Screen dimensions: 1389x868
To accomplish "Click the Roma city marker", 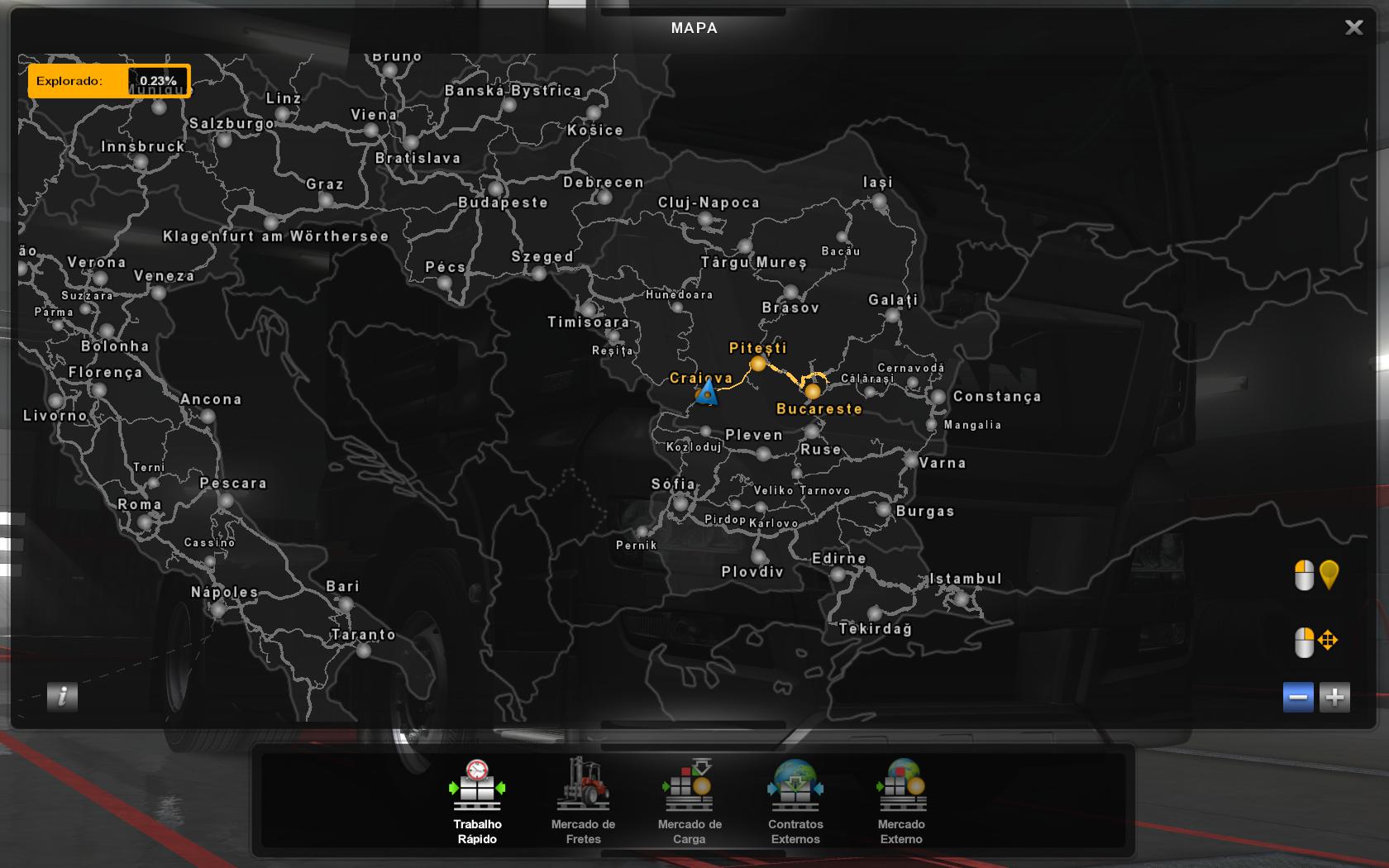I will click(x=146, y=522).
